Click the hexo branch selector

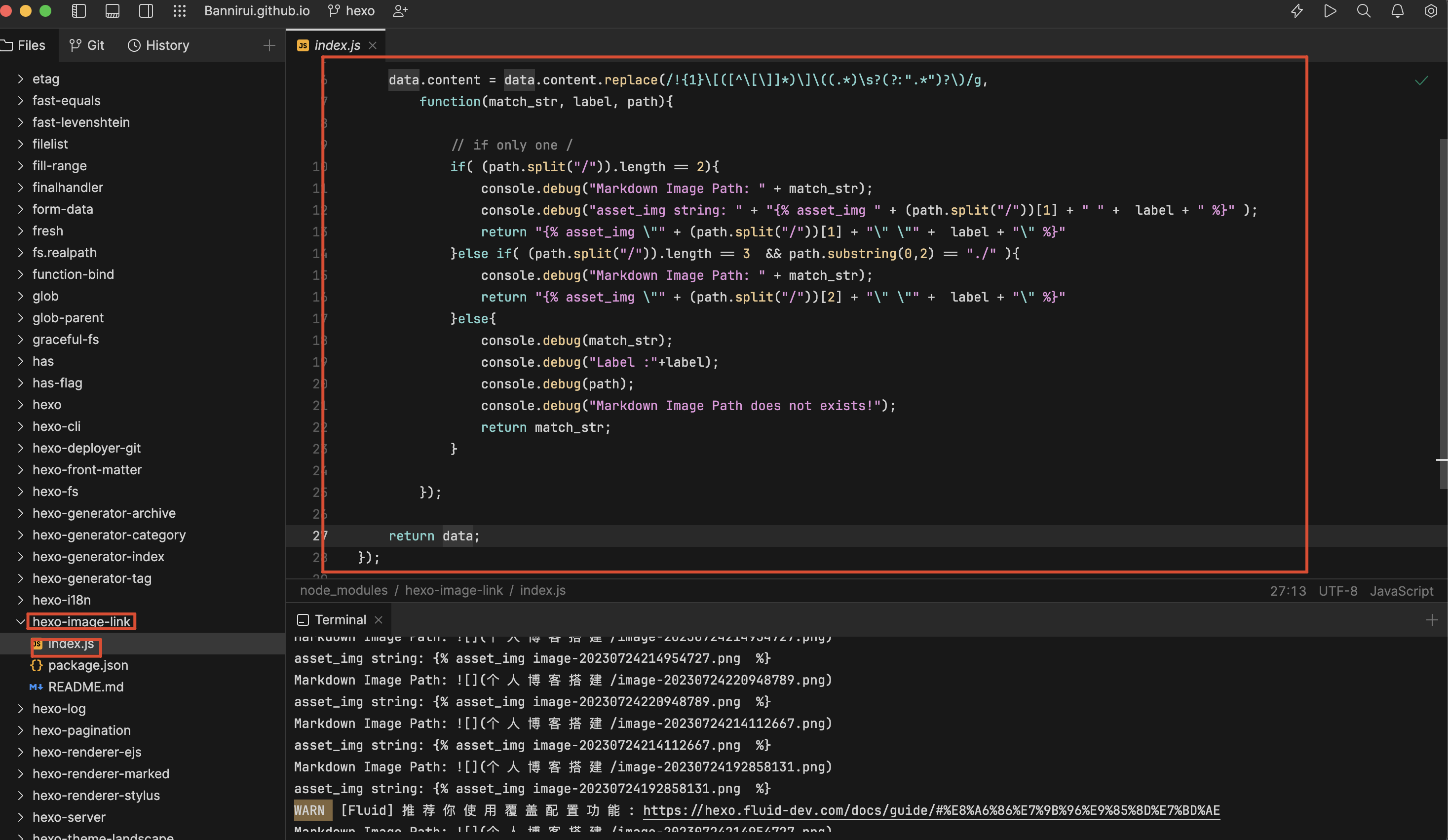click(x=352, y=11)
